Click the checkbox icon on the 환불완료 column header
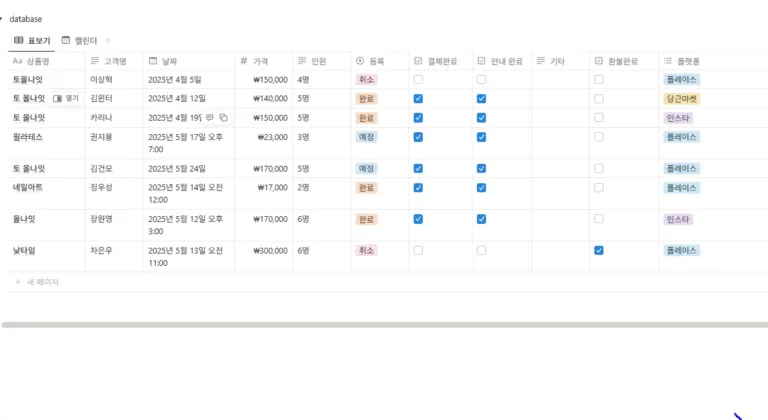This screenshot has height=420, width=768. pos(598,61)
